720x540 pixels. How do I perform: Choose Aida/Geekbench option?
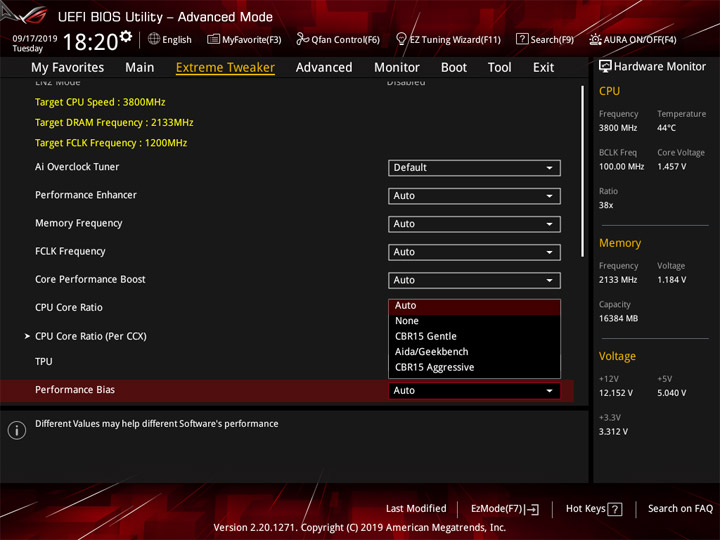(x=474, y=352)
